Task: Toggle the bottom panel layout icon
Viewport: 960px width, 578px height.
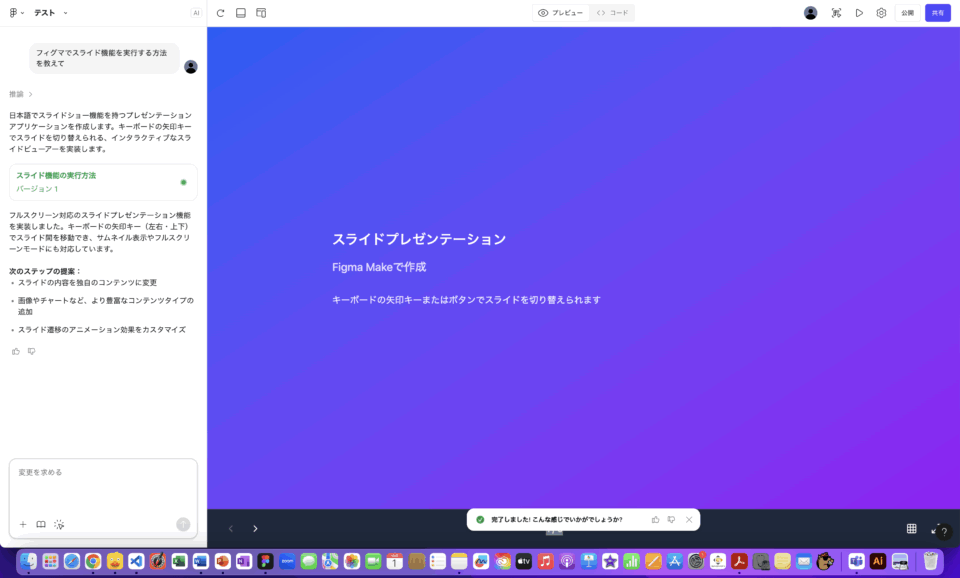Action: click(x=241, y=13)
